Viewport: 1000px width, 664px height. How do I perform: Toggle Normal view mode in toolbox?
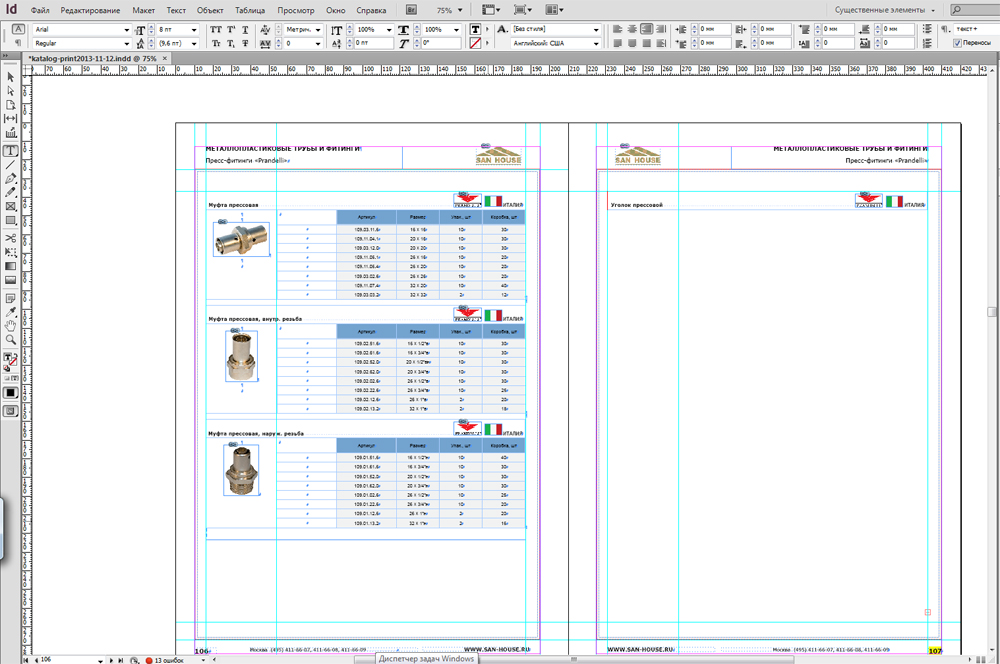(10, 412)
